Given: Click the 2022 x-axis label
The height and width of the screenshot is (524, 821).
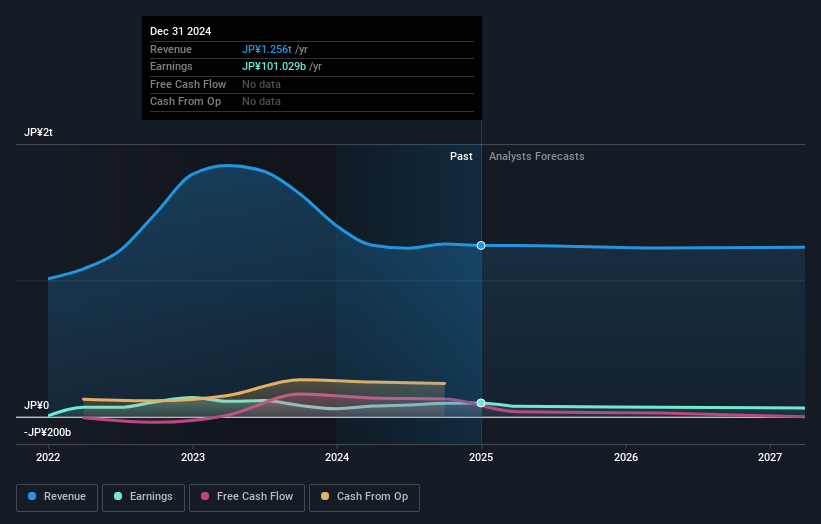Looking at the screenshot, I should tap(48, 457).
